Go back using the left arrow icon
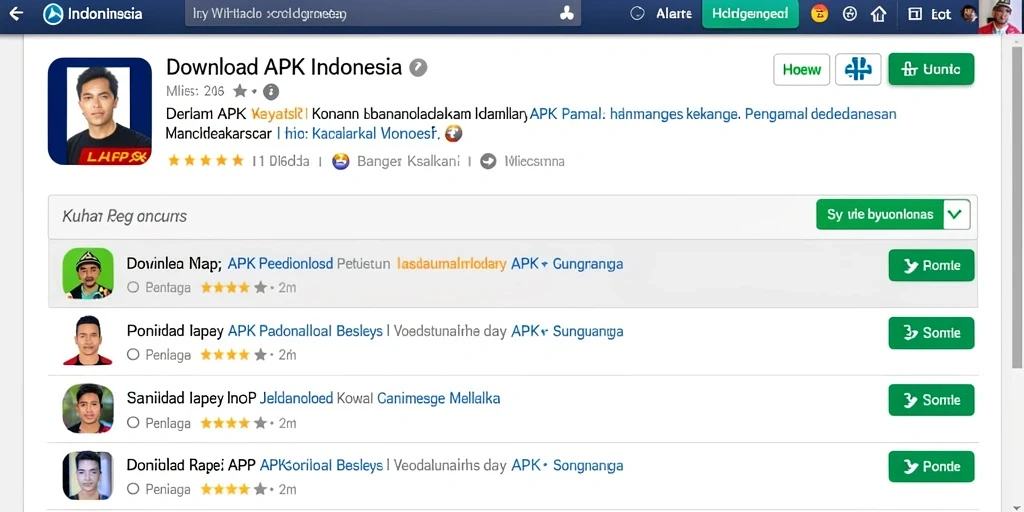The height and width of the screenshot is (512, 1024). pos(16,14)
